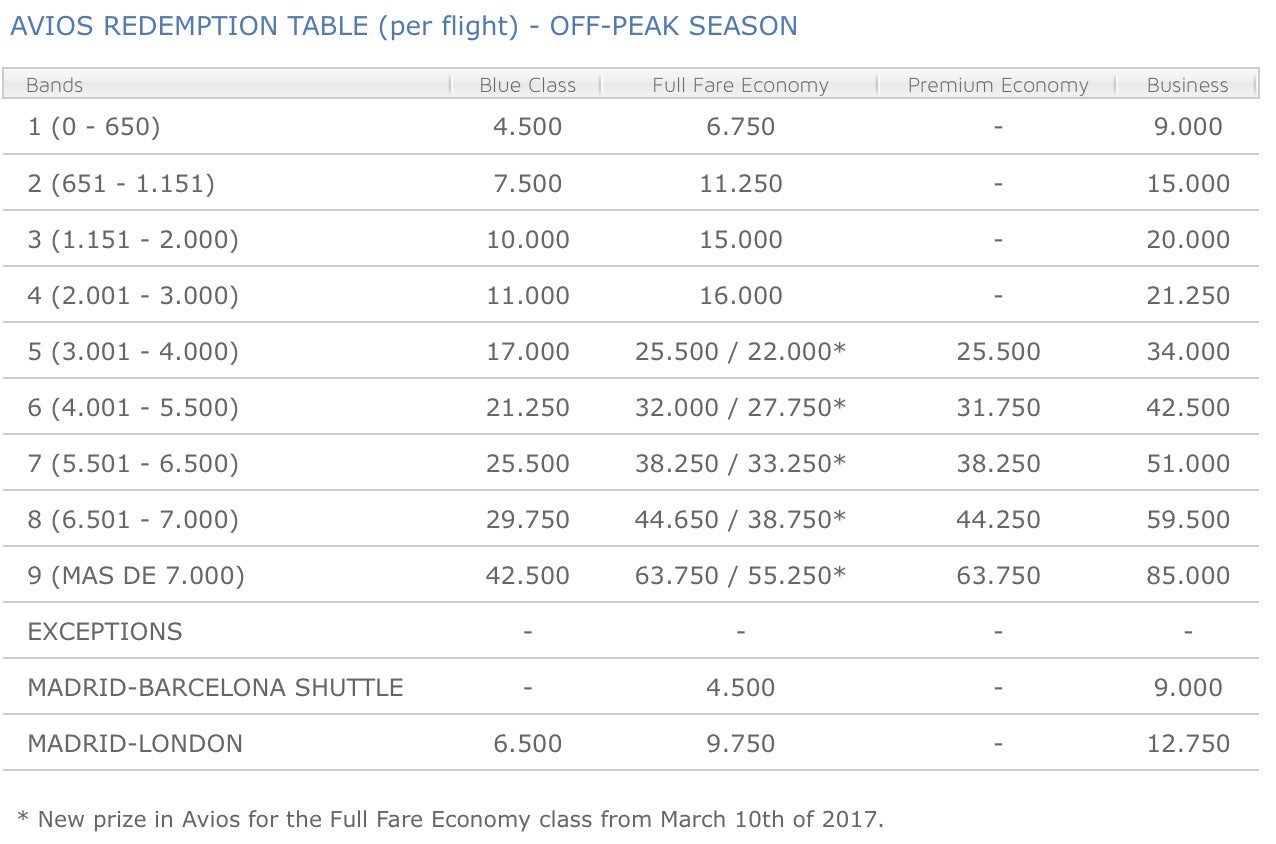Select the 9 (MAS DE 7.000) row label

(x=136, y=575)
